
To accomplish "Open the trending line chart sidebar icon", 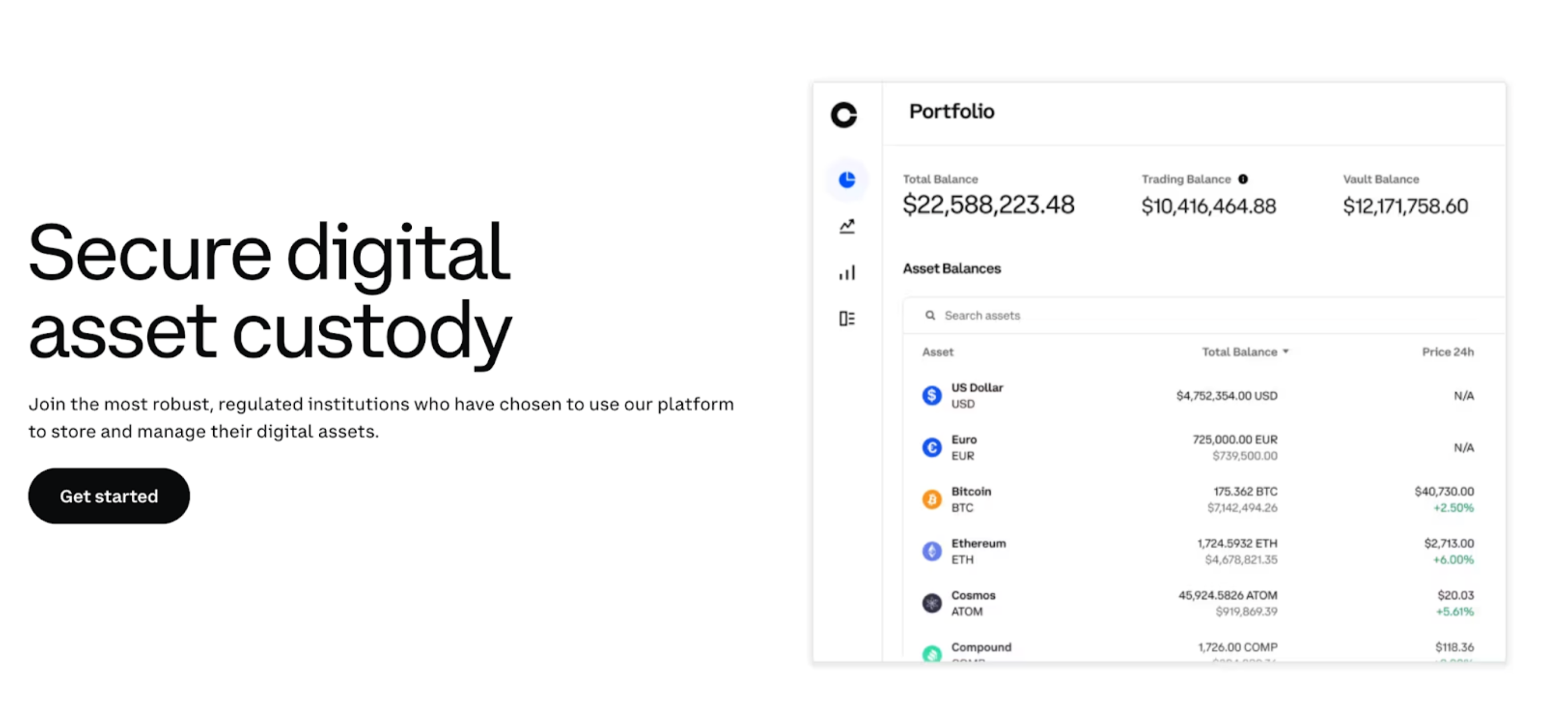I will click(x=847, y=226).
